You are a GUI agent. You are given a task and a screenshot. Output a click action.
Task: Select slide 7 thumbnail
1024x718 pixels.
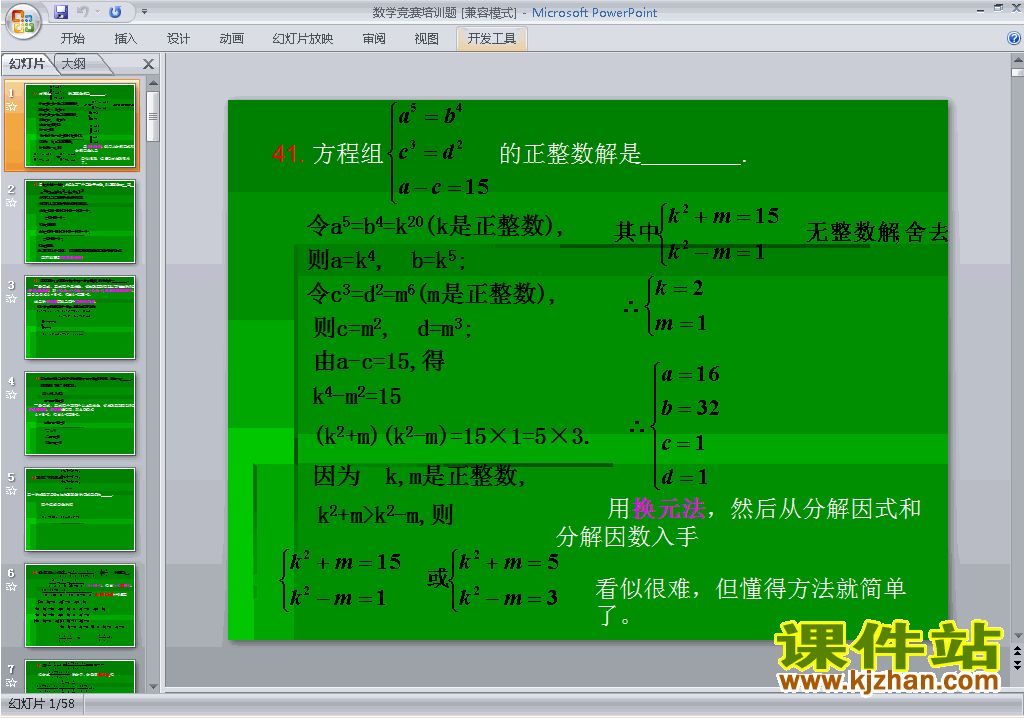tap(80, 676)
